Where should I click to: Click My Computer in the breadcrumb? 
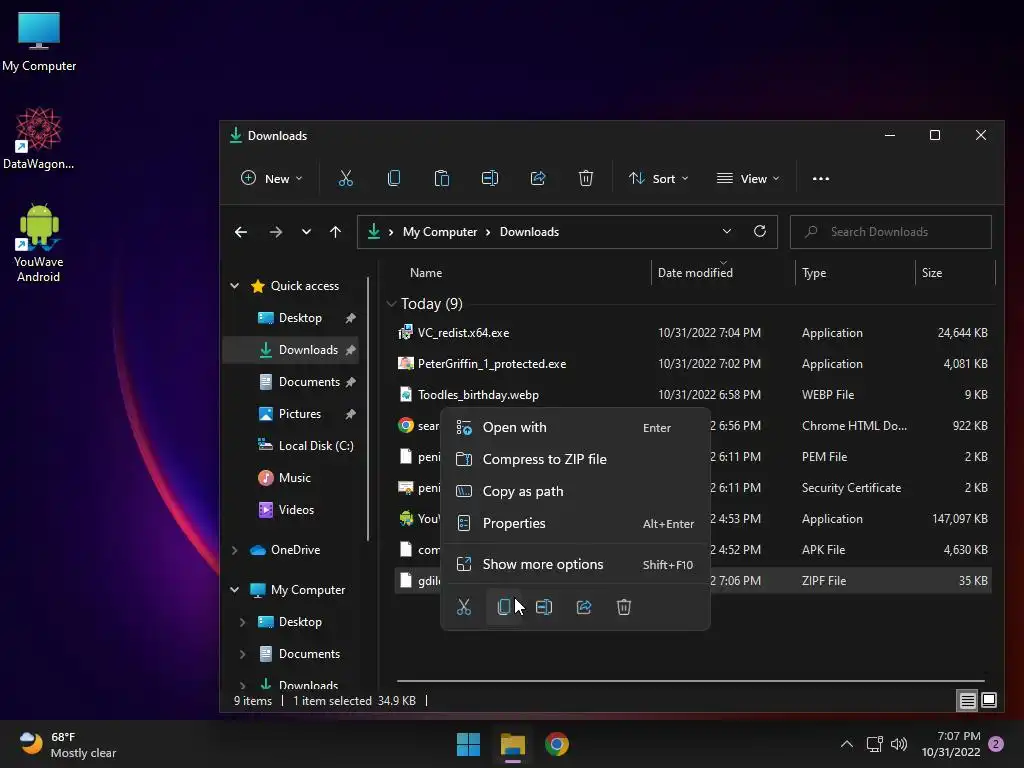pos(440,232)
